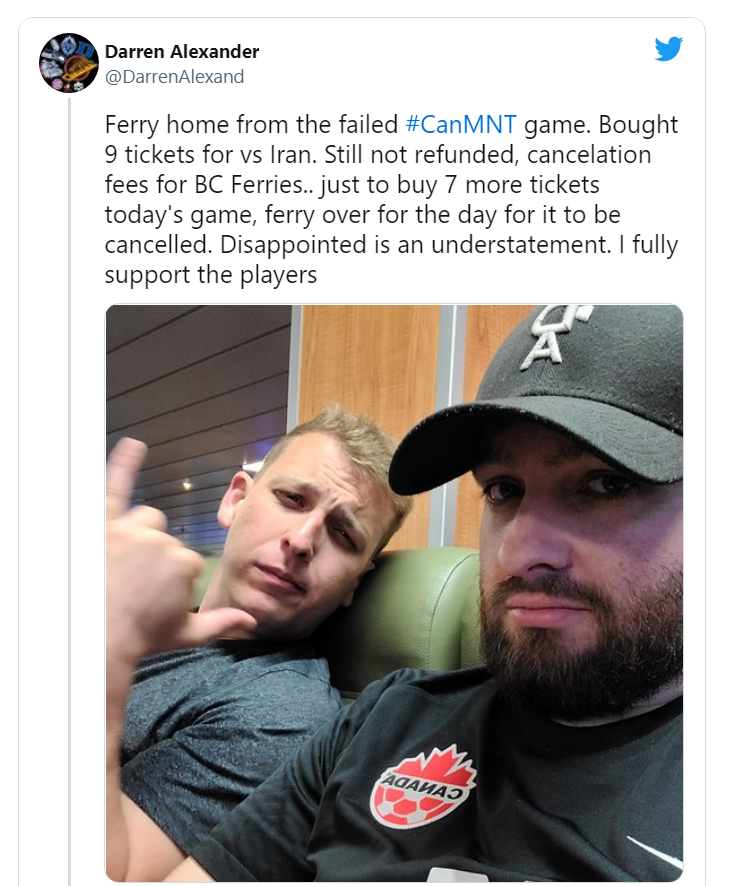
Task: Open the @DarrenAlexand handle link
Action: tap(174, 76)
